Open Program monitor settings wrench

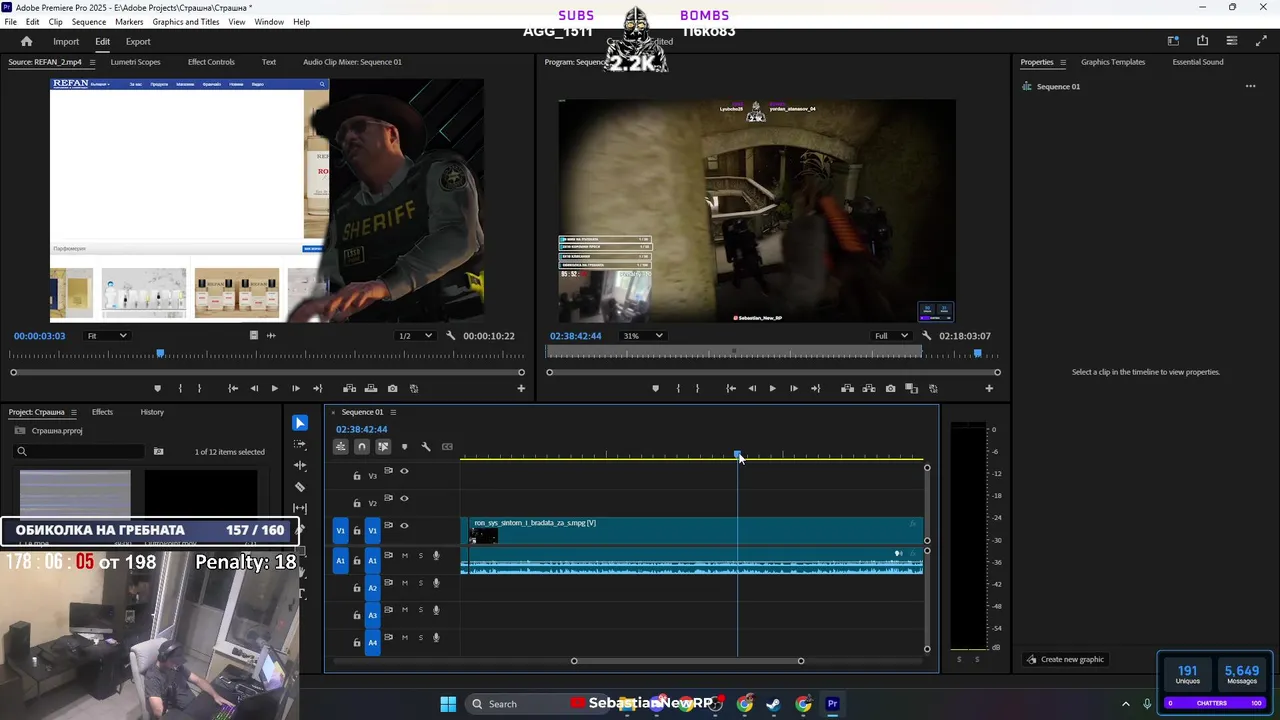[x=927, y=336]
